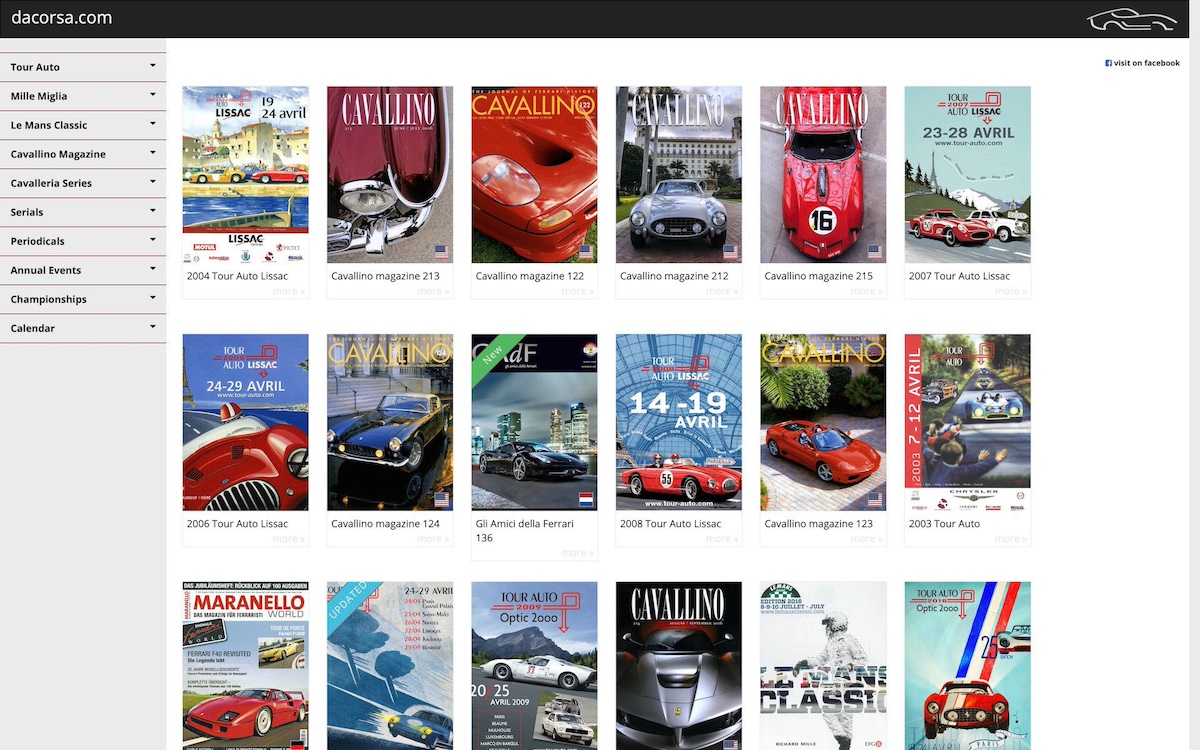The image size is (1200, 750).
Task: Click the dacorsa.com site title
Action: coord(61,17)
